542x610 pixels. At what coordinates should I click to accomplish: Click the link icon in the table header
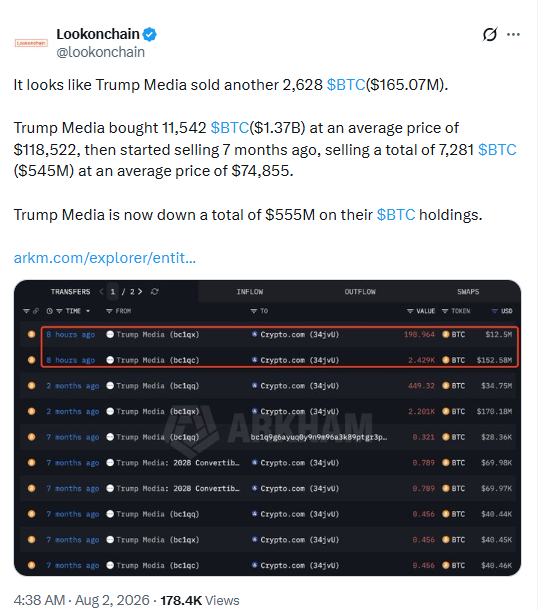tap(36, 311)
